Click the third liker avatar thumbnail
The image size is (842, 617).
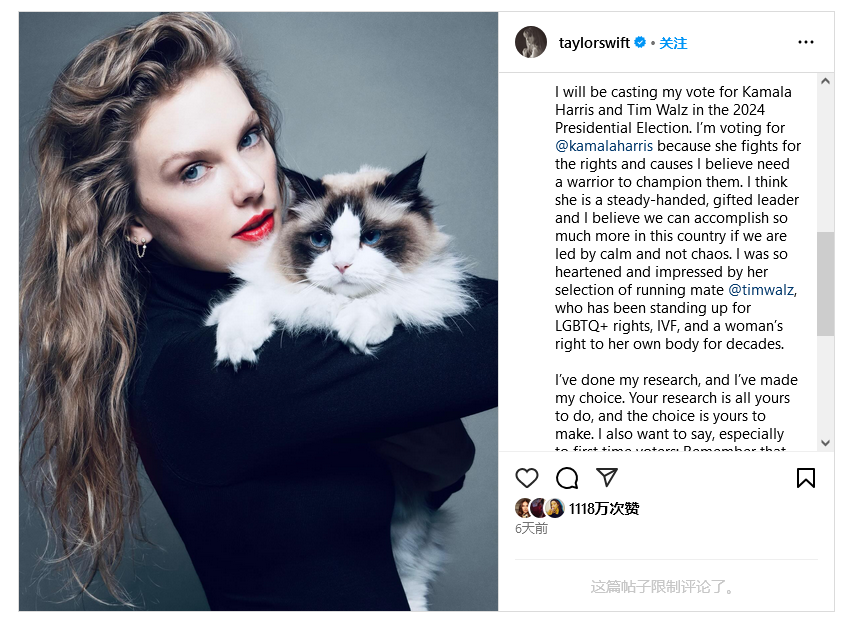tap(556, 508)
